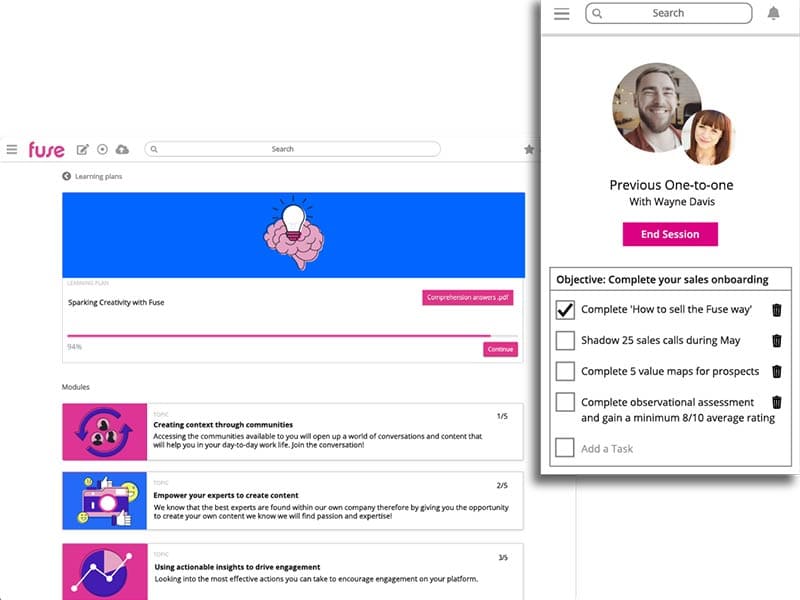
Task: Open notifications bell icon
Action: (x=773, y=13)
